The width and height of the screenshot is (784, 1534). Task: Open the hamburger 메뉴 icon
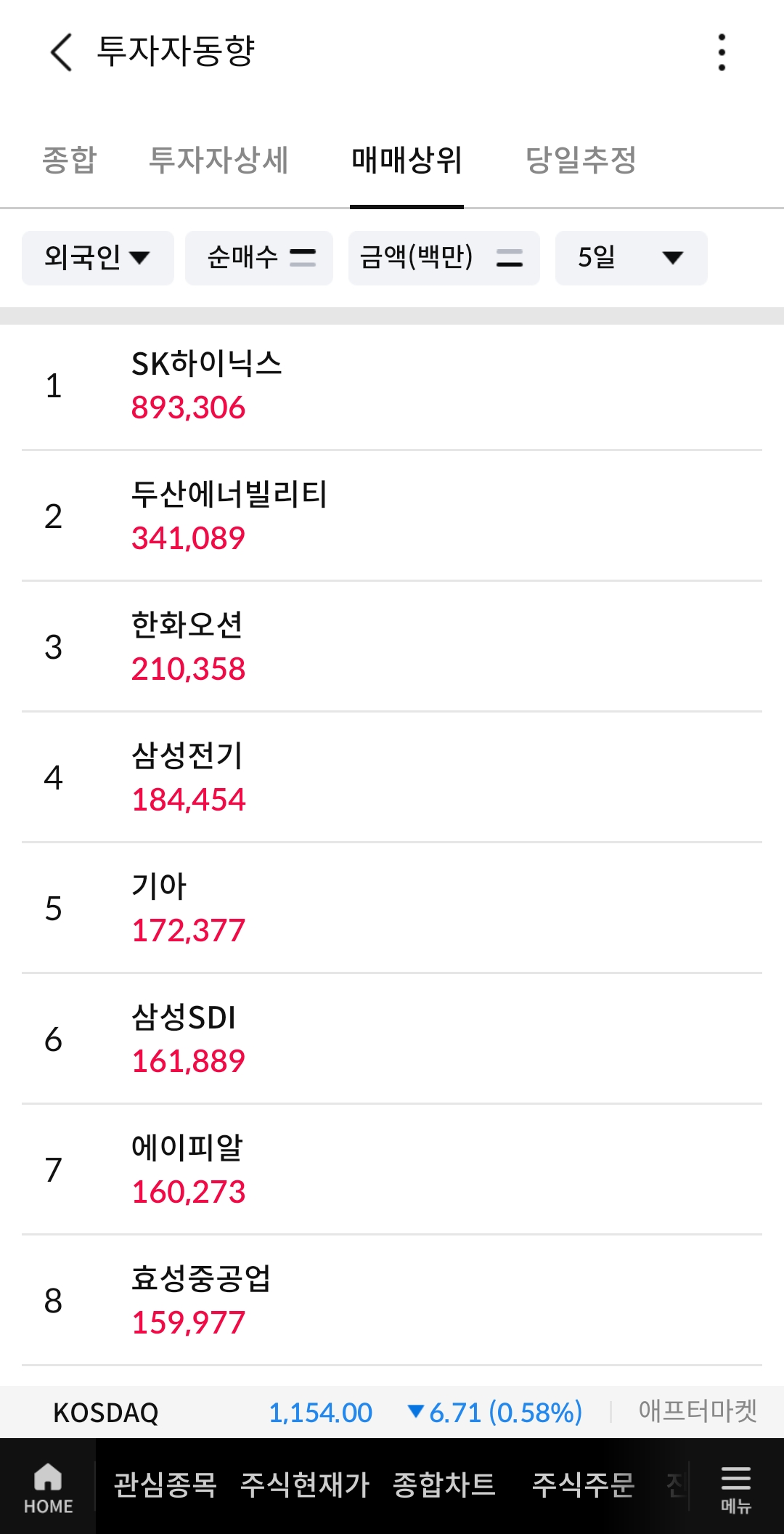point(735,1487)
